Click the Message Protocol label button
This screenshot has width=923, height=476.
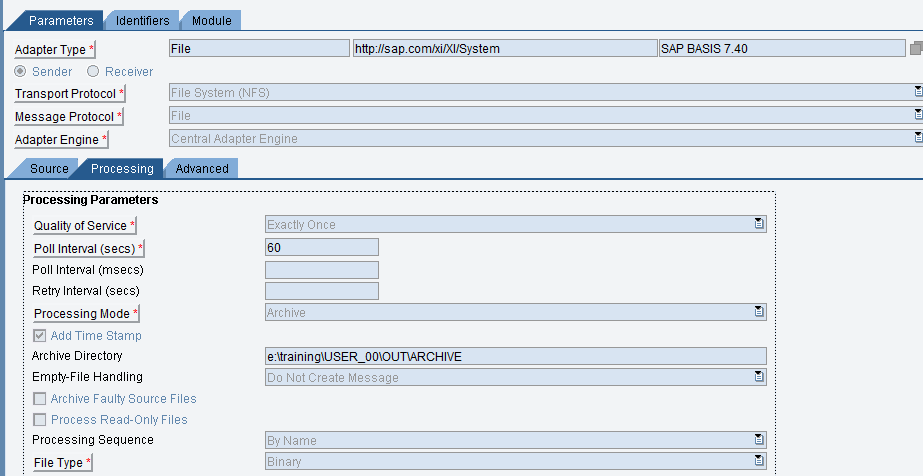click(68, 117)
